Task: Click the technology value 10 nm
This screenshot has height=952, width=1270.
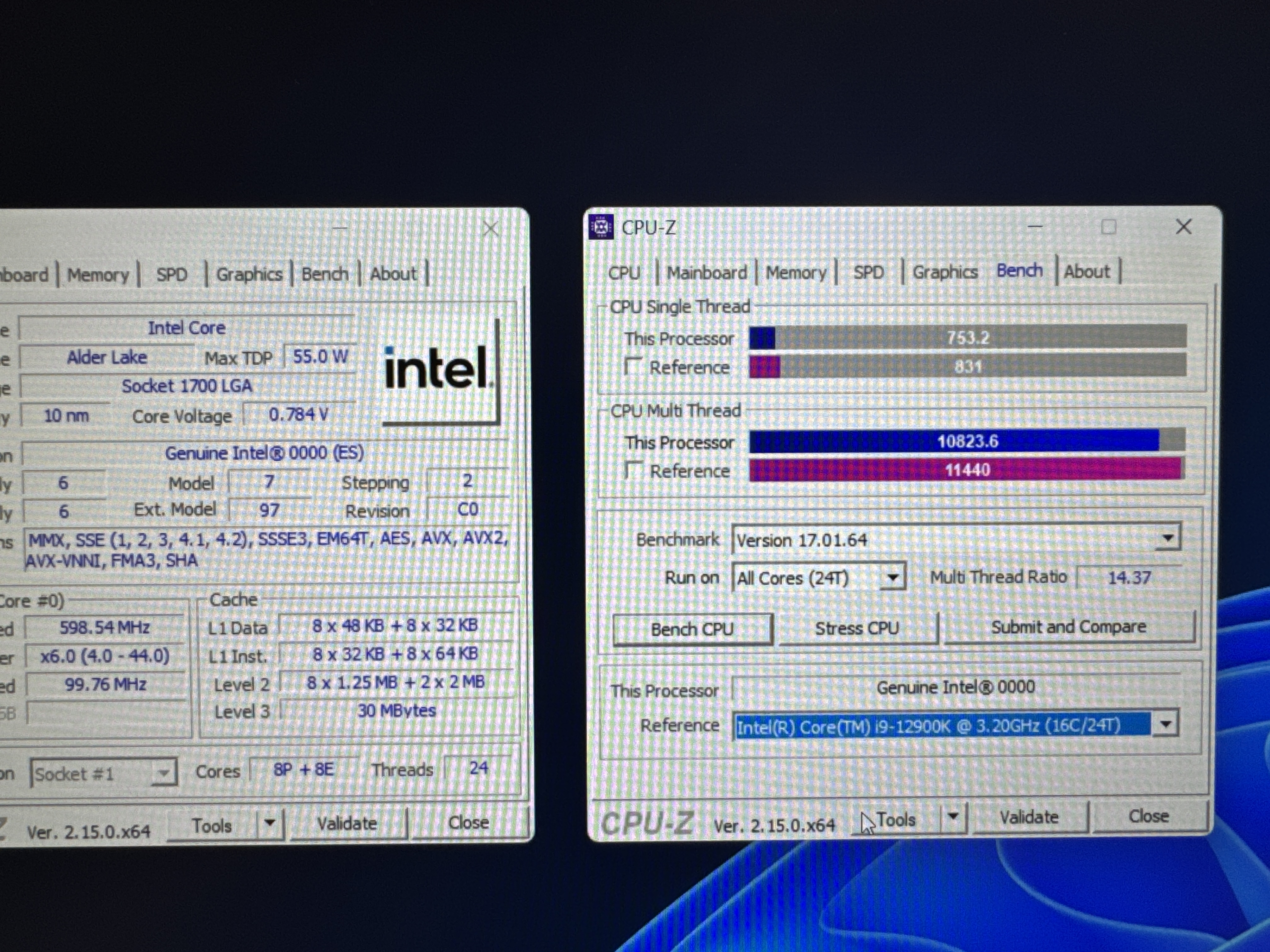Action: [x=66, y=416]
